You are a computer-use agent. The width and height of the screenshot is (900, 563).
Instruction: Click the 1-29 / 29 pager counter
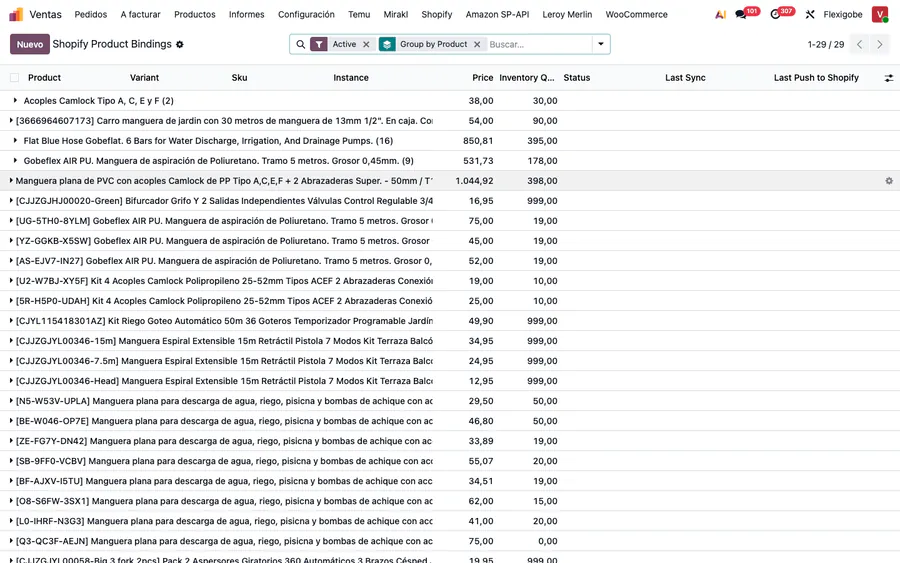click(825, 44)
